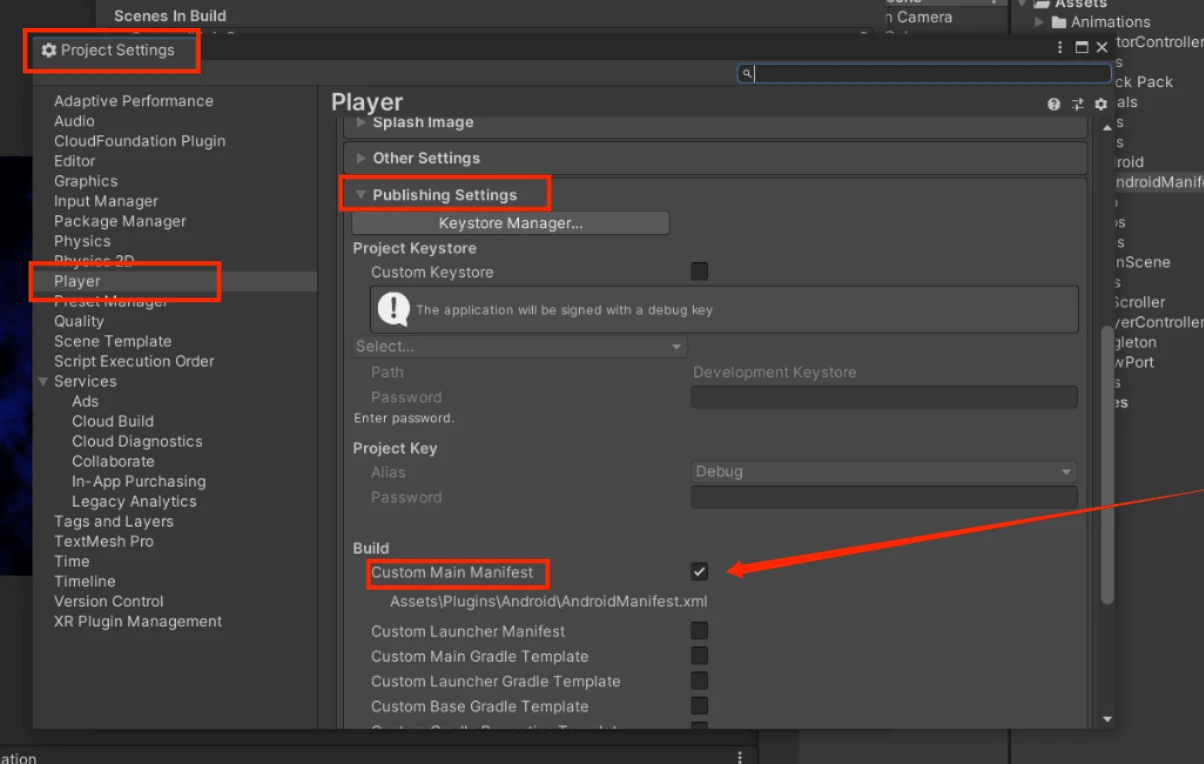
Task: Open Player settings help documentation icon
Action: click(x=1054, y=104)
